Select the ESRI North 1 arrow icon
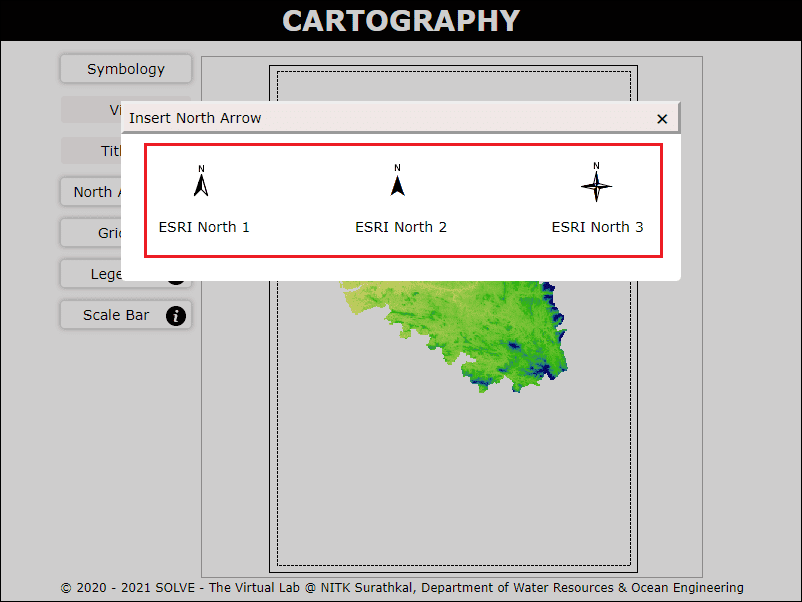The height and width of the screenshot is (602, 802). pos(201,182)
